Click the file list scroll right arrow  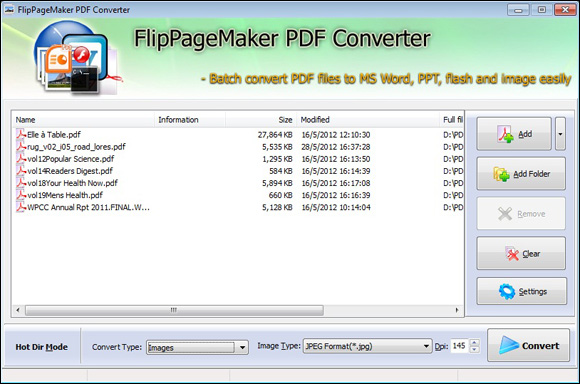(457, 310)
